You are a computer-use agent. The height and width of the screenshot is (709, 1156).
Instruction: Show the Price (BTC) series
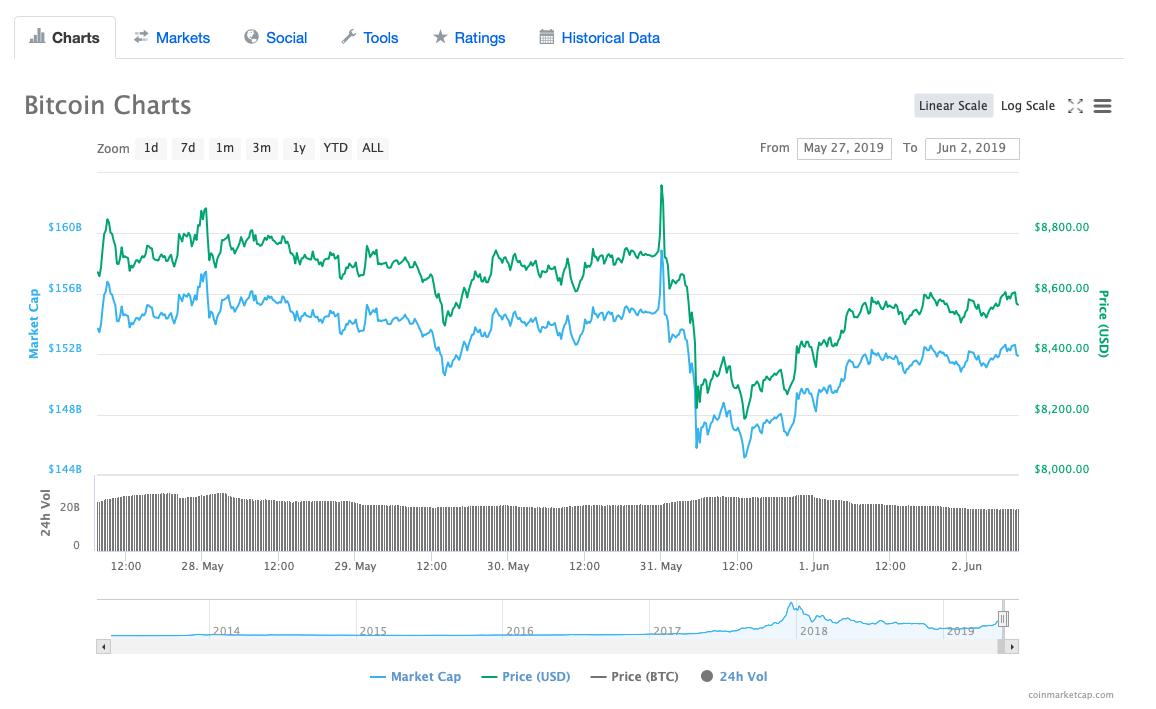tap(634, 676)
